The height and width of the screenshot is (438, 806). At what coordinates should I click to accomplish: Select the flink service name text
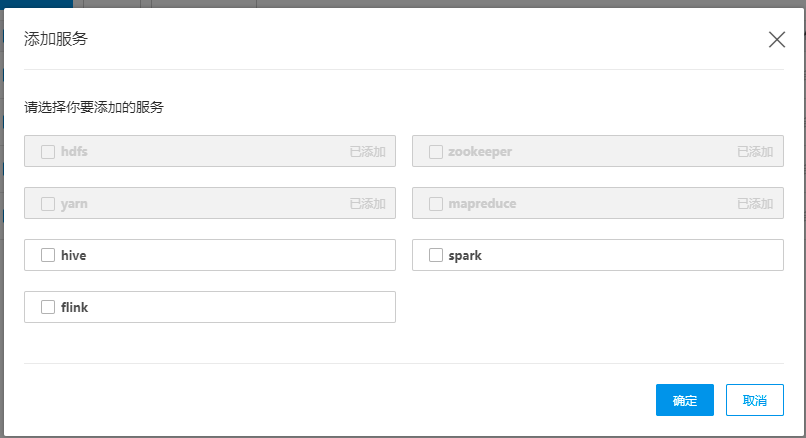(x=75, y=307)
